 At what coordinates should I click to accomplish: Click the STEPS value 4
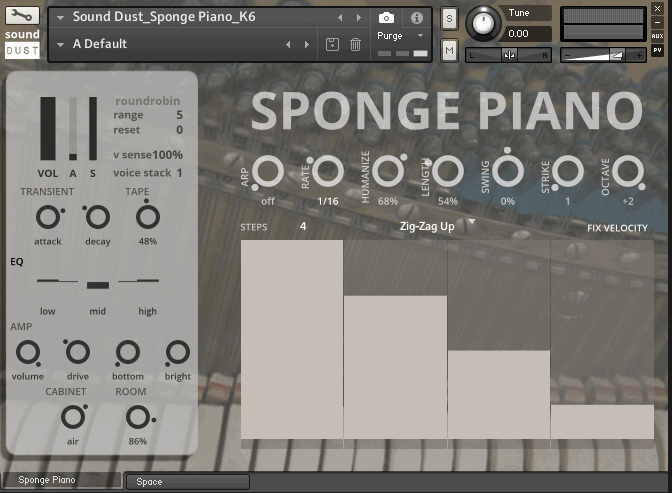(303, 226)
